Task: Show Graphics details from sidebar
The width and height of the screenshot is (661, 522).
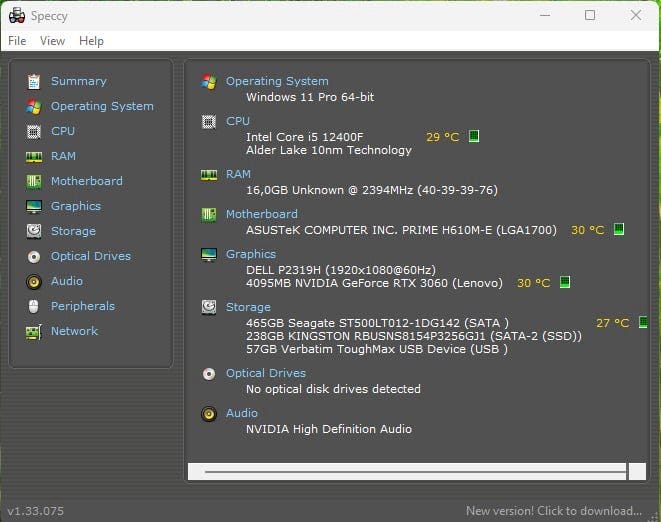Action: point(76,206)
